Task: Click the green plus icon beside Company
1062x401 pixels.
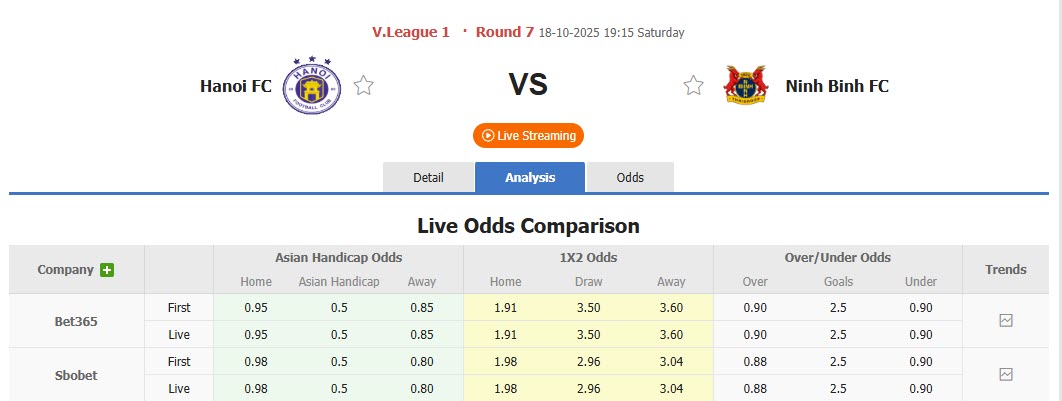Action: 107,270
